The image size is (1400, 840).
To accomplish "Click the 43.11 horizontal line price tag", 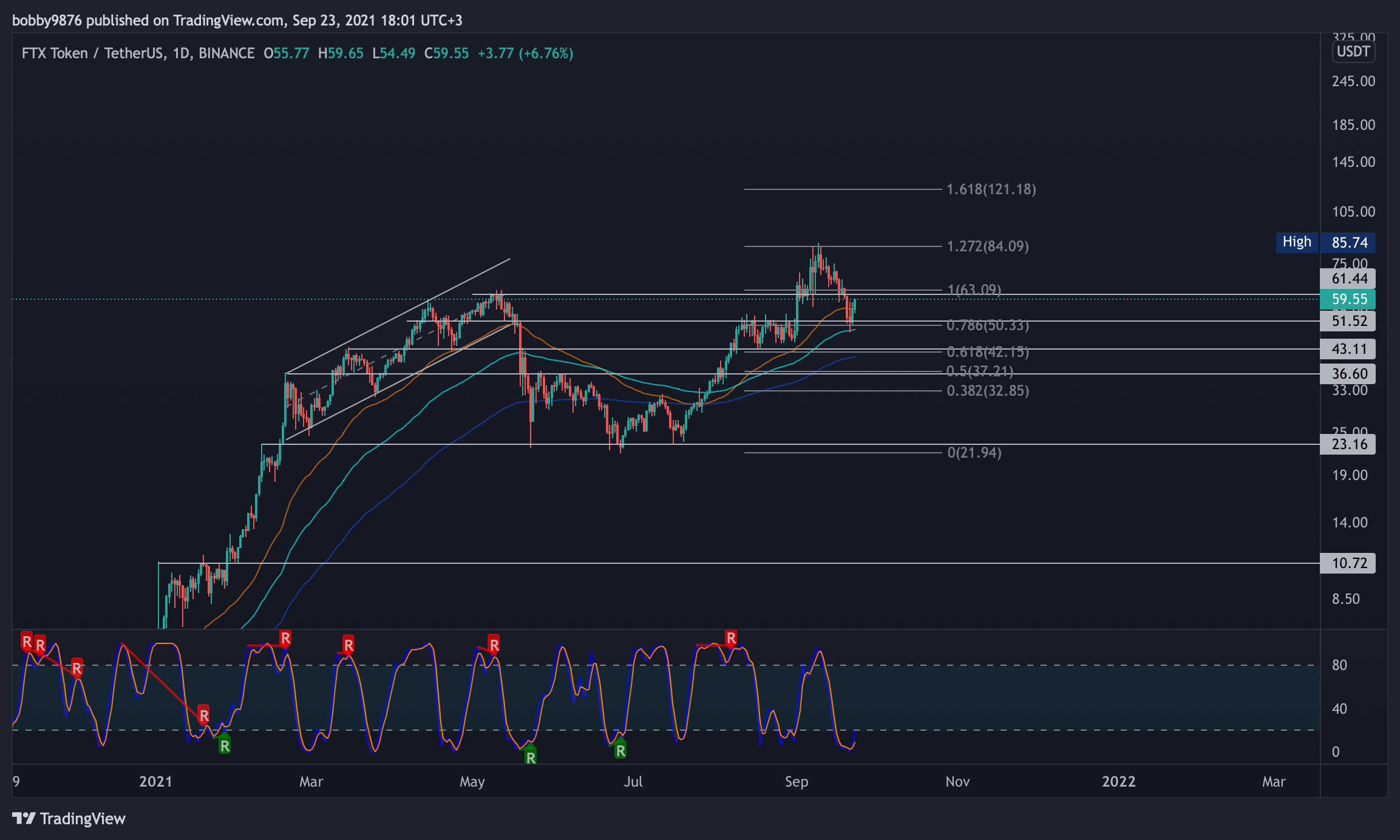I will 1348,349.
